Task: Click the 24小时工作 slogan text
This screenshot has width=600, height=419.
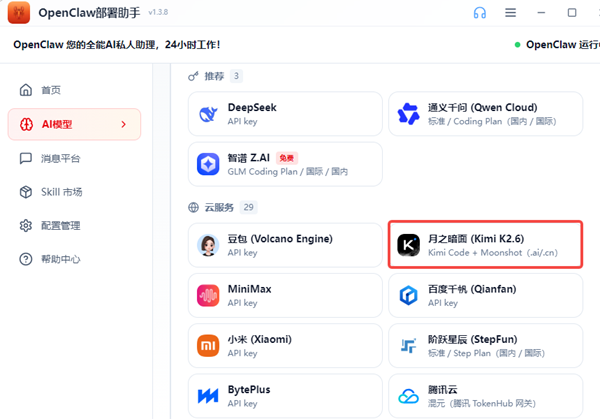Action: coord(192,45)
